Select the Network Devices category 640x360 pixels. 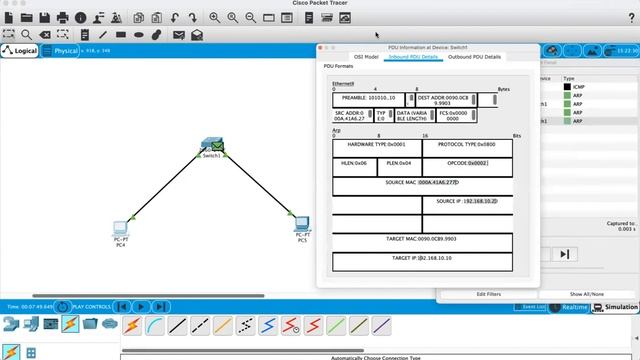tap(11, 324)
